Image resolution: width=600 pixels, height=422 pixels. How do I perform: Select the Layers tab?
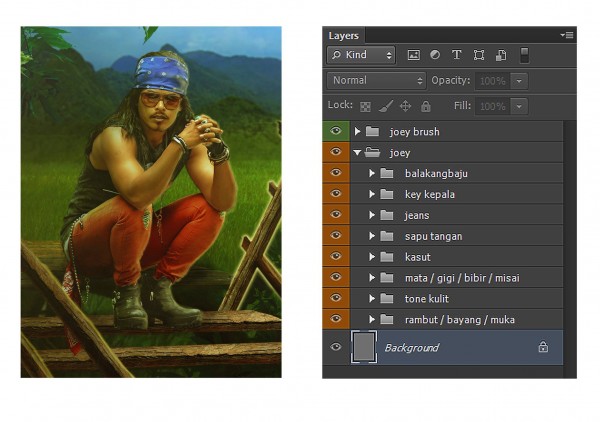click(x=344, y=35)
